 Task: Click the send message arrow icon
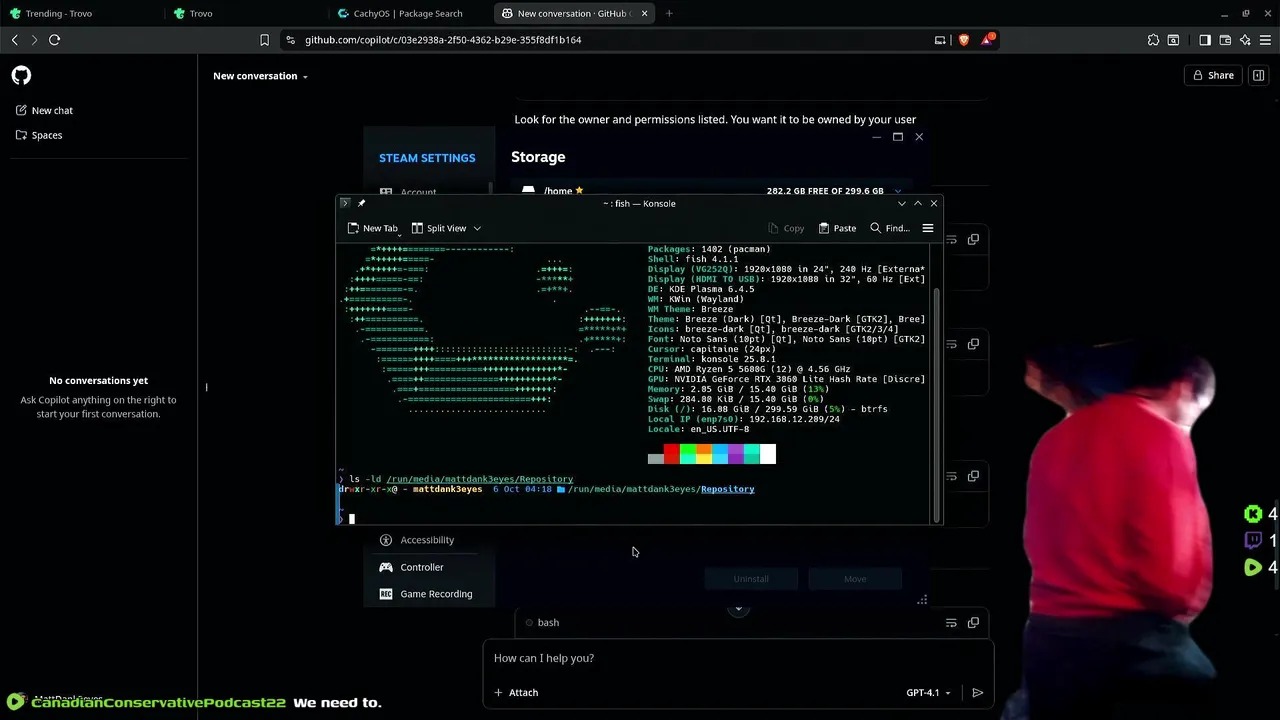coord(977,692)
